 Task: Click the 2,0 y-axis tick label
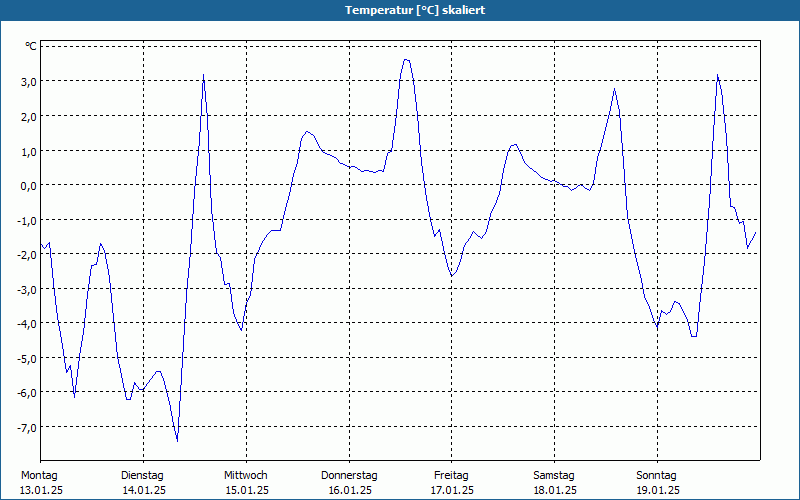[x=28, y=116]
